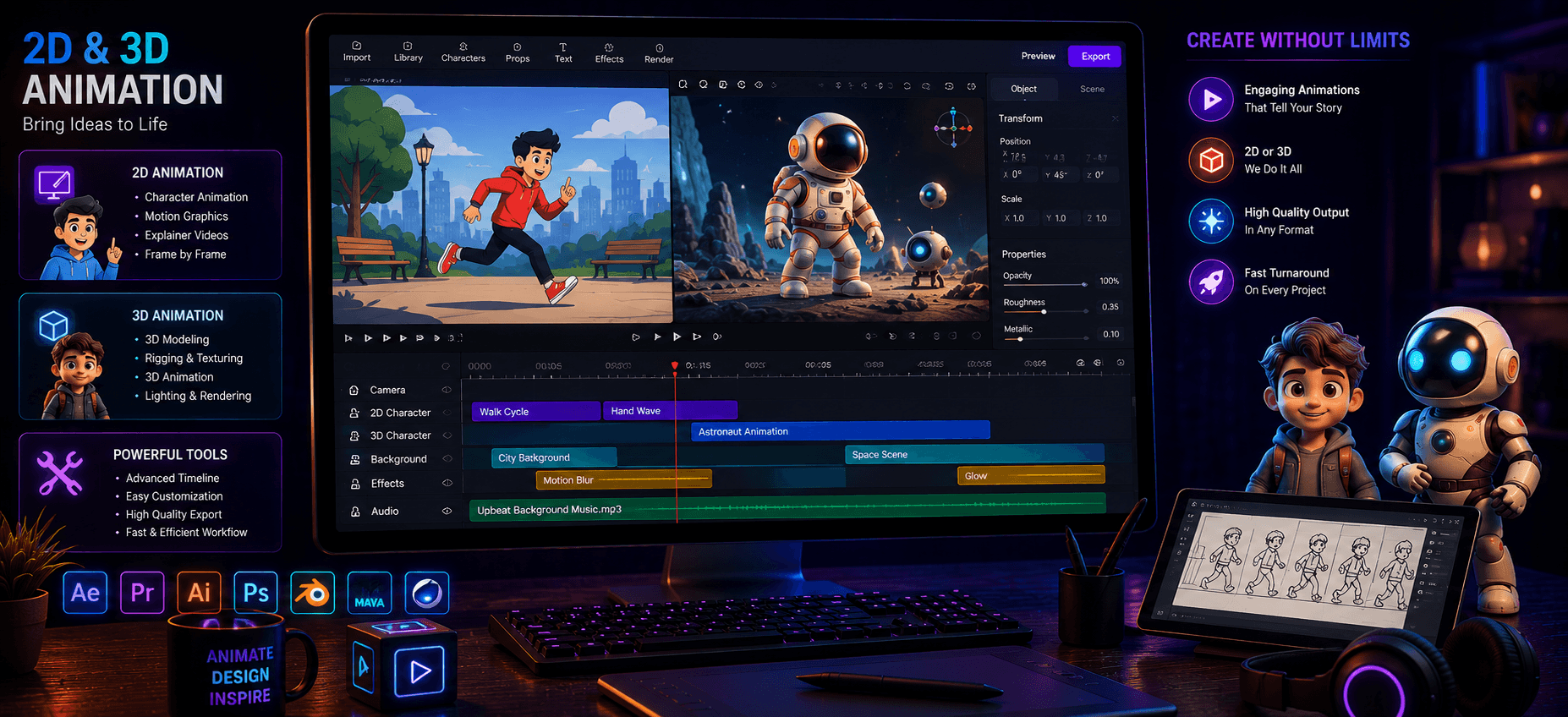Image resolution: width=1568 pixels, height=717 pixels.
Task: Close the Transform section with its X
Action: (1116, 118)
